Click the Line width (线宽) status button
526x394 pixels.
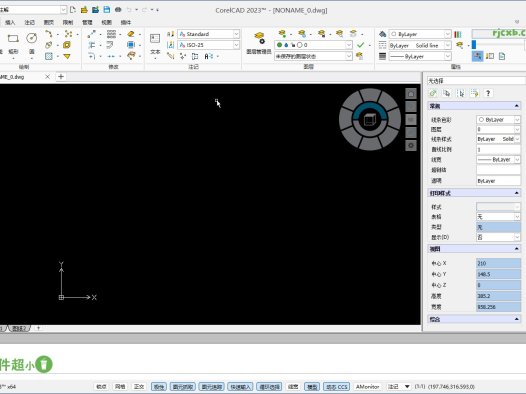pos(293,387)
